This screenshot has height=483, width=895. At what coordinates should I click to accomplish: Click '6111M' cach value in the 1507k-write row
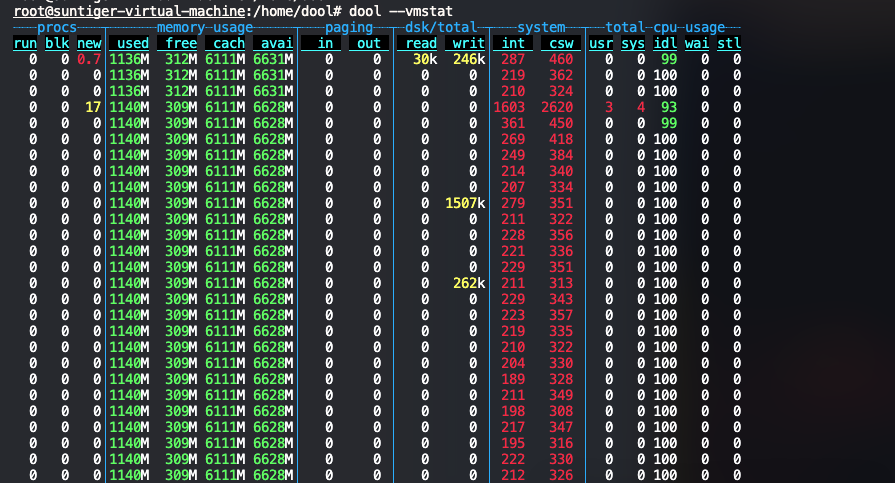pyautogui.click(x=225, y=203)
